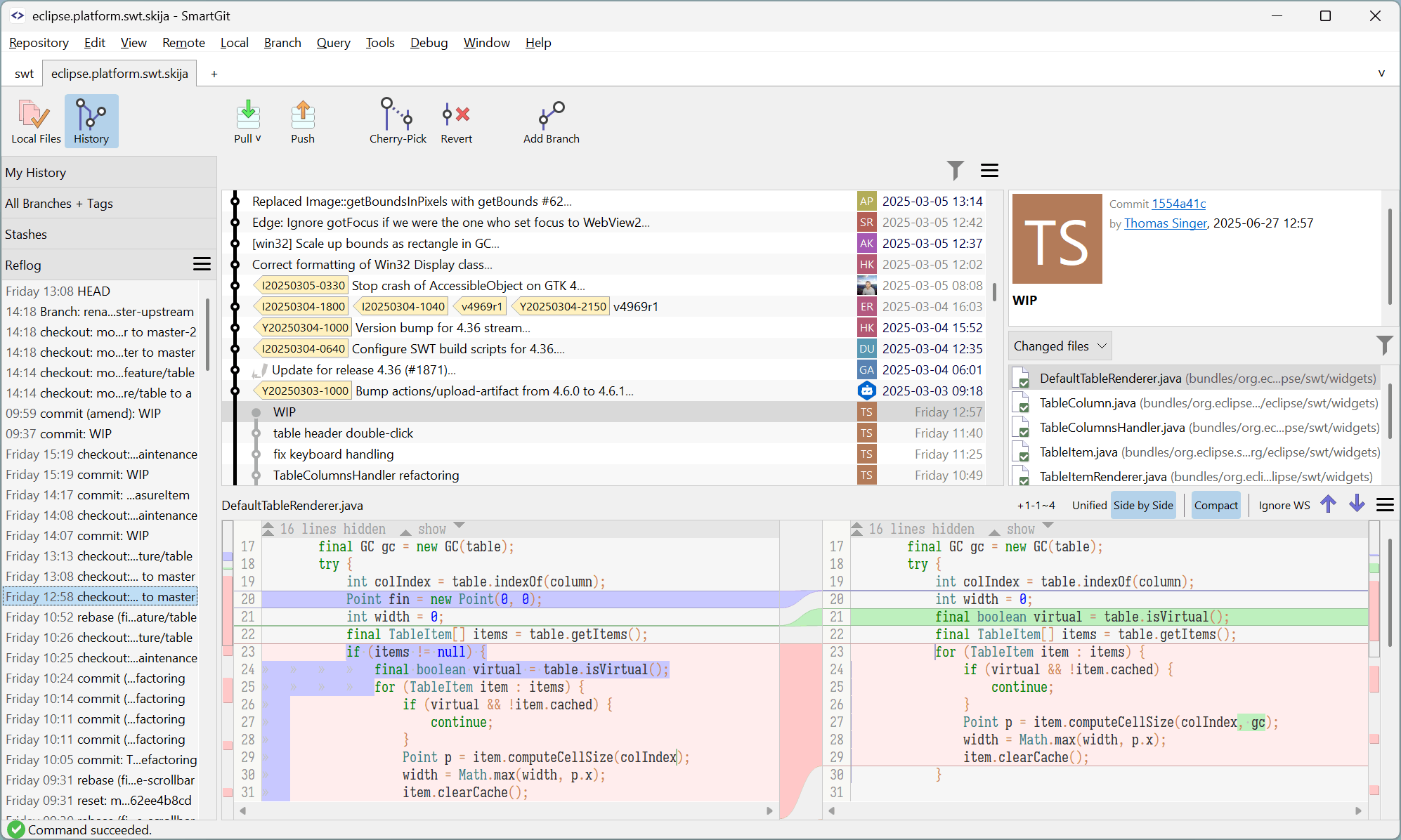The height and width of the screenshot is (840, 1401).
Task: Open the commit graph filter funnel
Action: [x=954, y=170]
